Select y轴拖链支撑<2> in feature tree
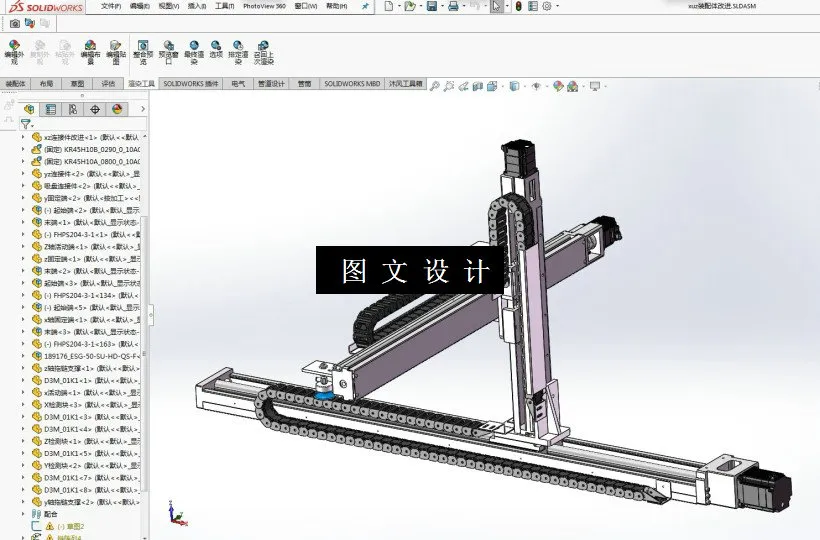 [x=85, y=502]
